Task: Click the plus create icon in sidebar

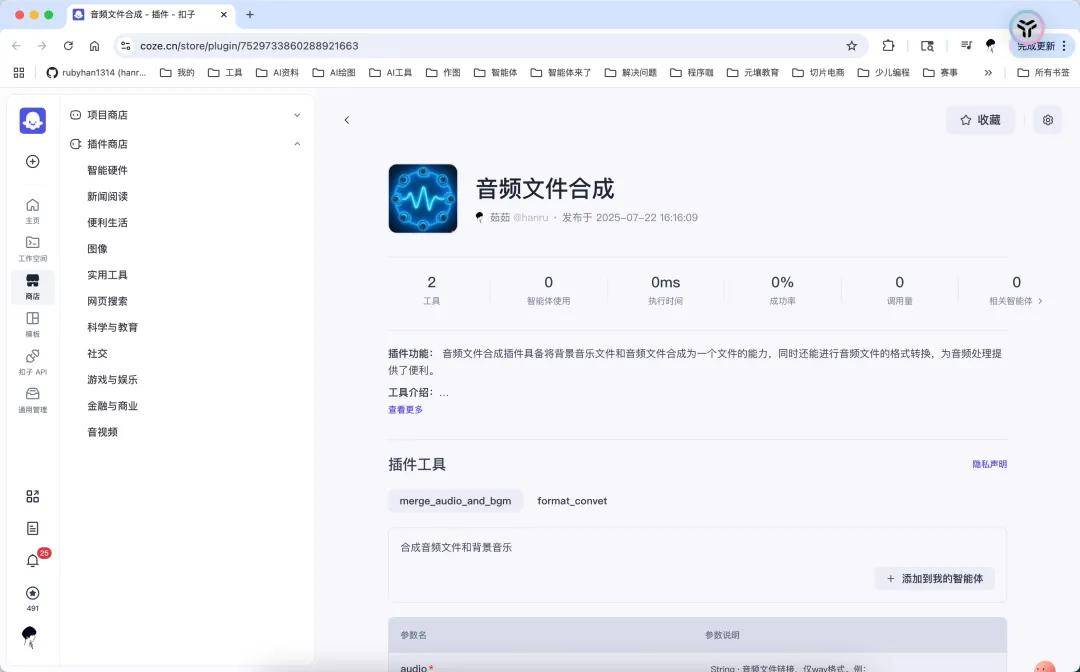Action: coord(32,162)
